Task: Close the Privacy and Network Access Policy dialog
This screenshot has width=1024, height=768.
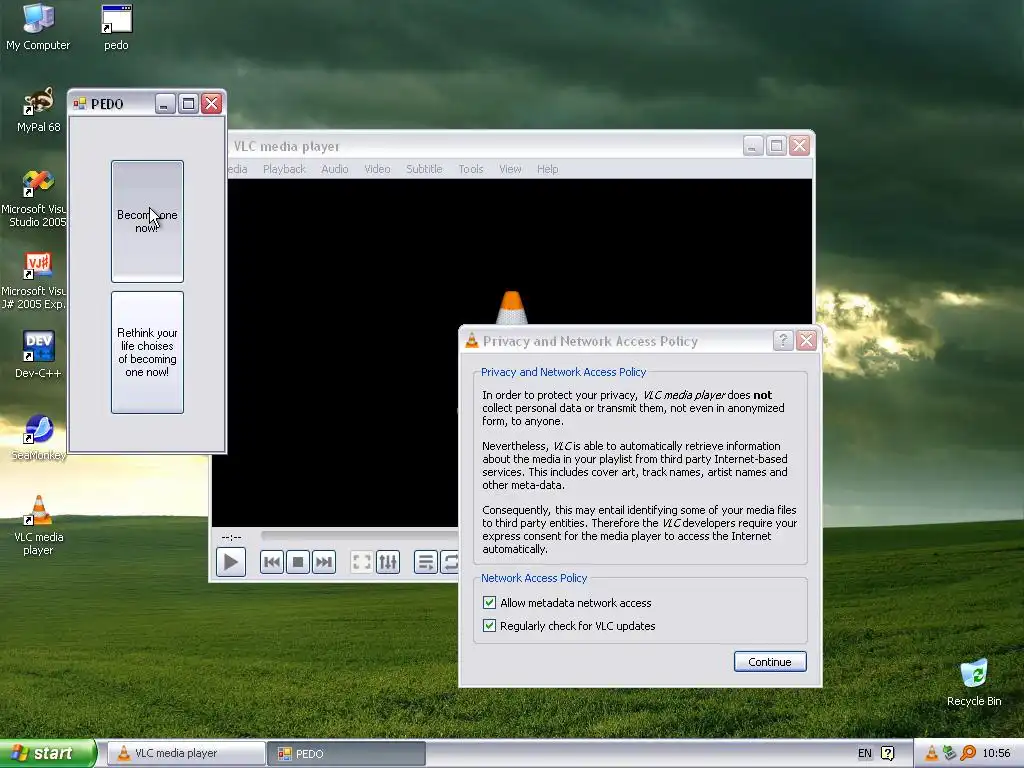Action: (x=807, y=340)
